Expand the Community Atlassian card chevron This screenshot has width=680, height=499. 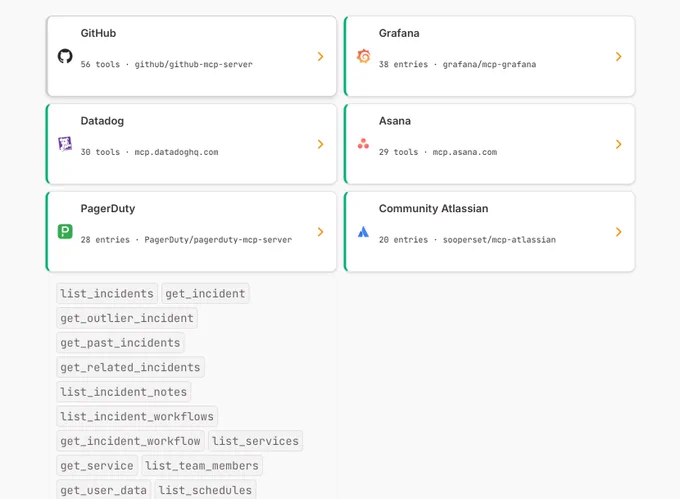[x=618, y=232]
